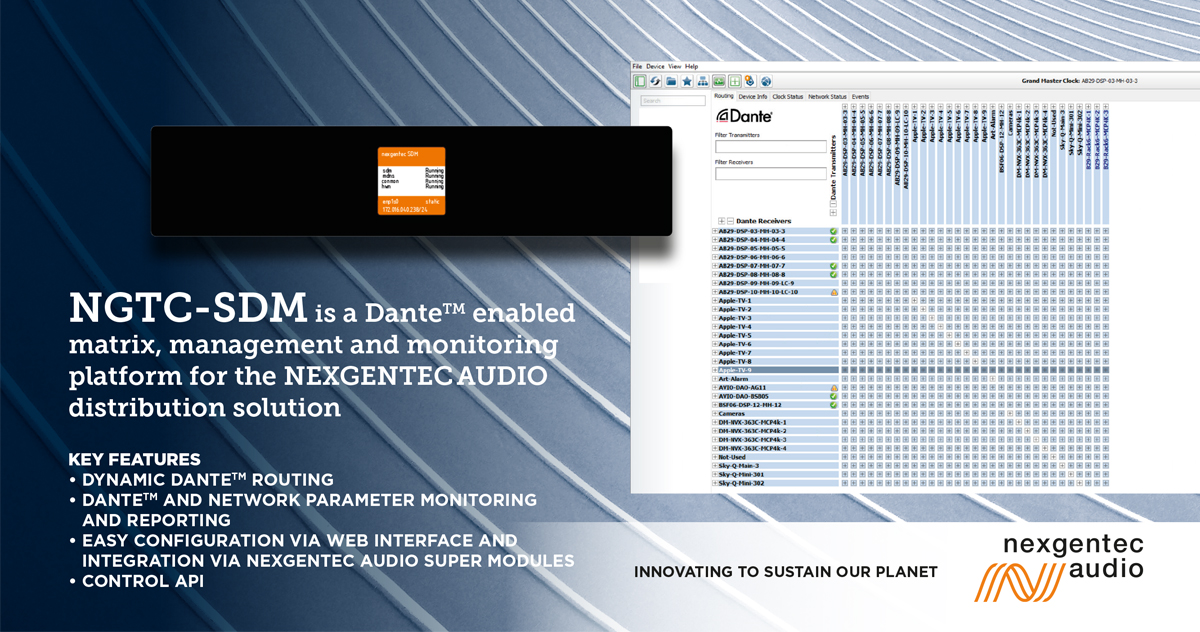Select the DM-NVX-363C-MCP4k-4 receiver label
Screen dimensions: 1200x632
coord(753,448)
